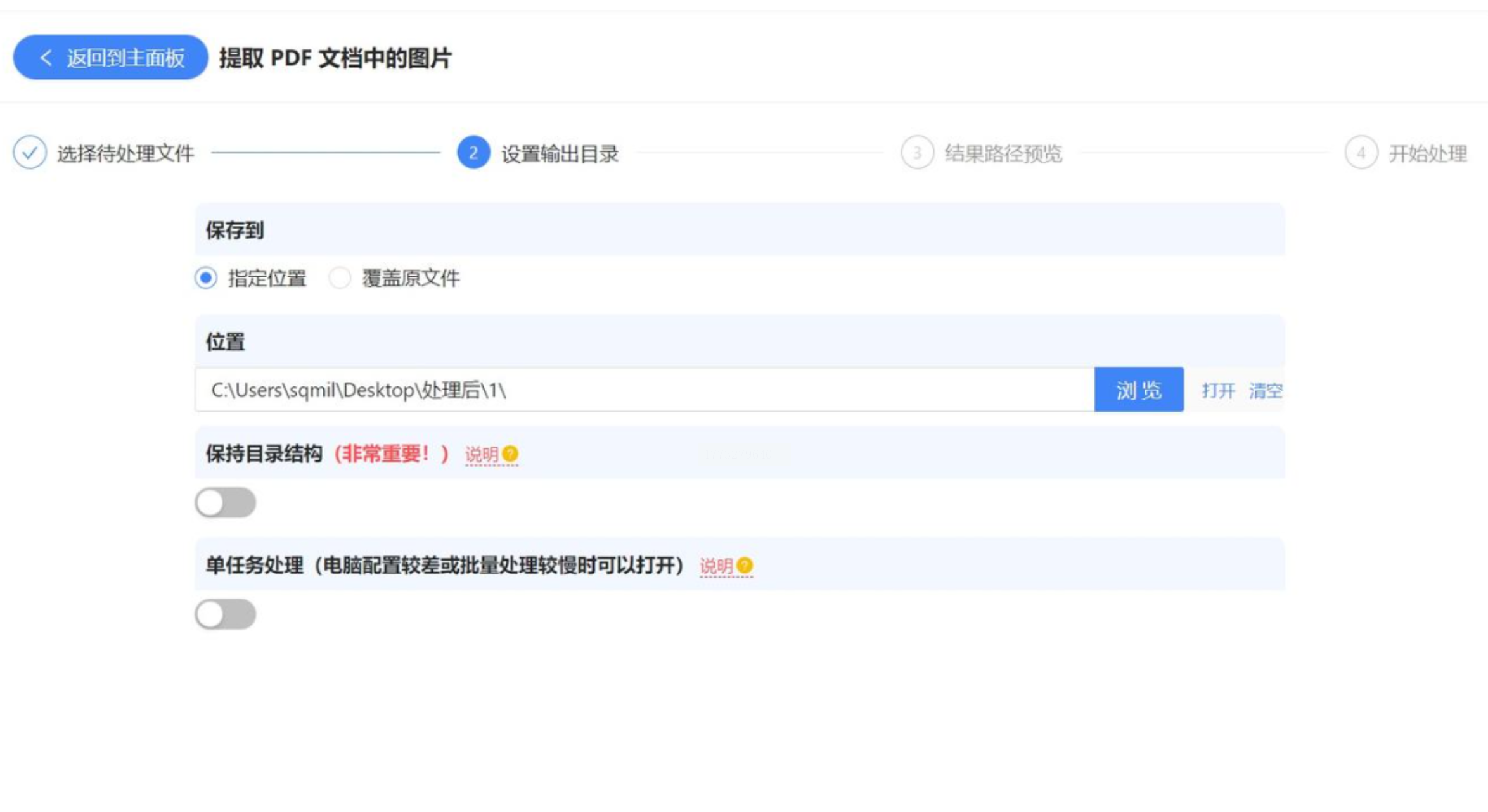
Task: Select the 指定位置 radio option
Action: click(x=206, y=278)
